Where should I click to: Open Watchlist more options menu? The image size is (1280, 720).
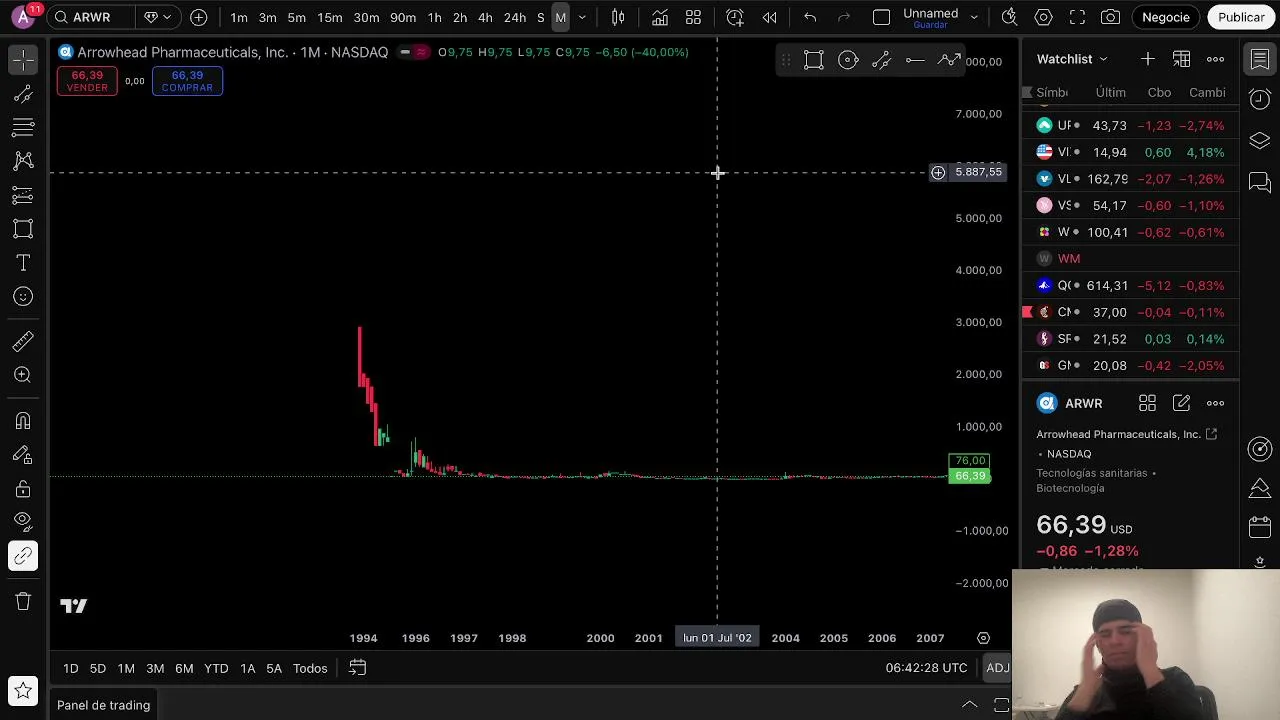click(1216, 59)
